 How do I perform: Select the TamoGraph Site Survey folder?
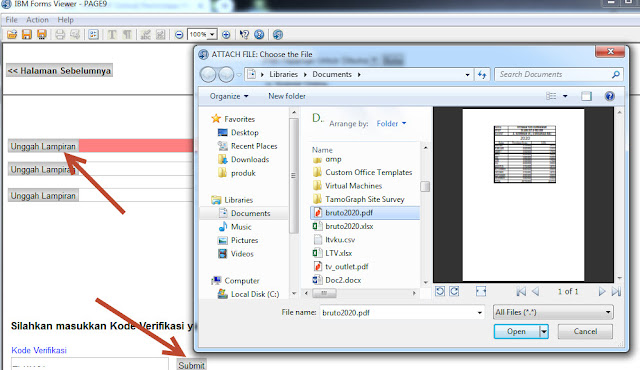[364, 199]
